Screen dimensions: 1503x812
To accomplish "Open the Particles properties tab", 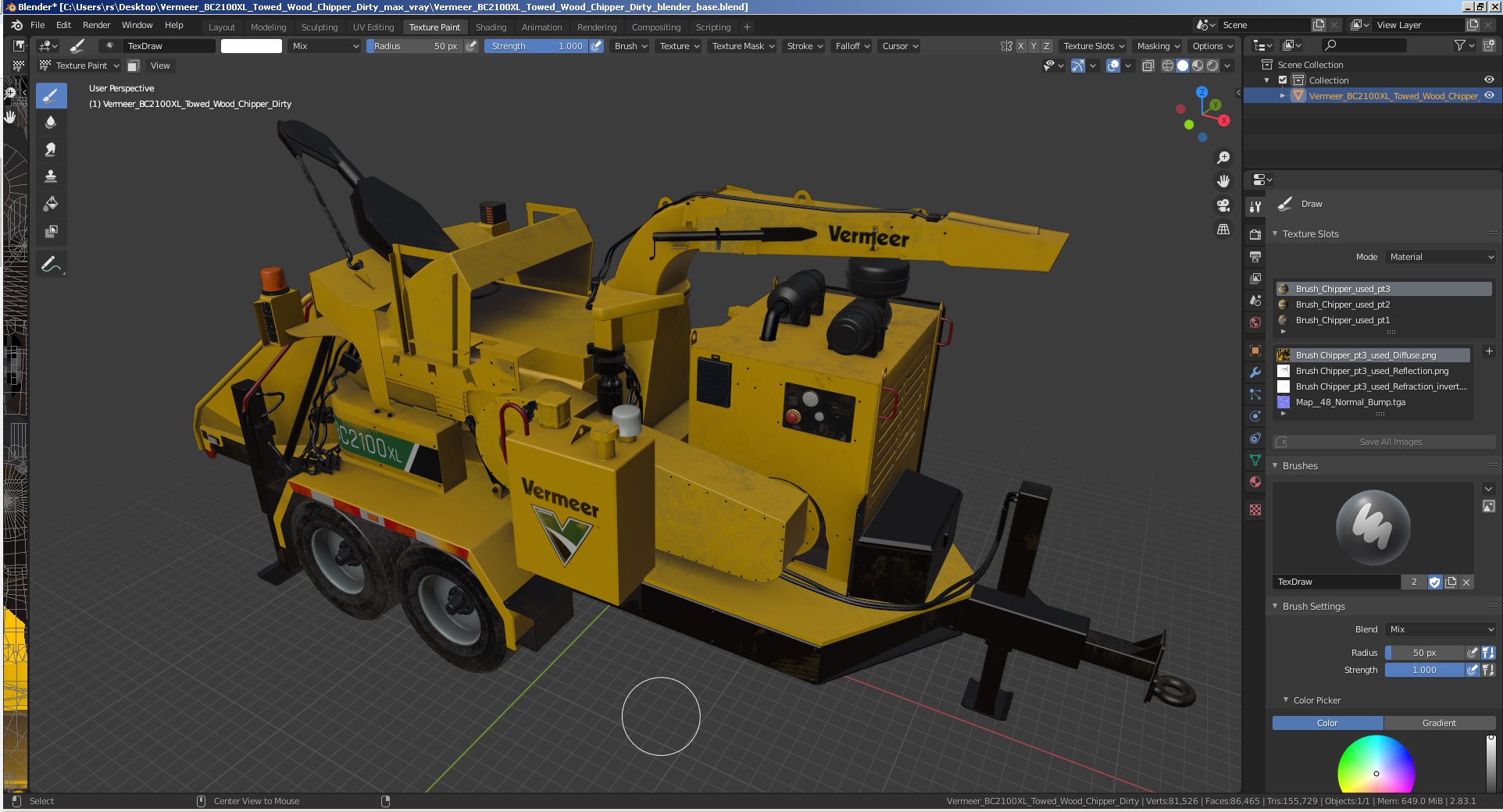I will 1255,394.
